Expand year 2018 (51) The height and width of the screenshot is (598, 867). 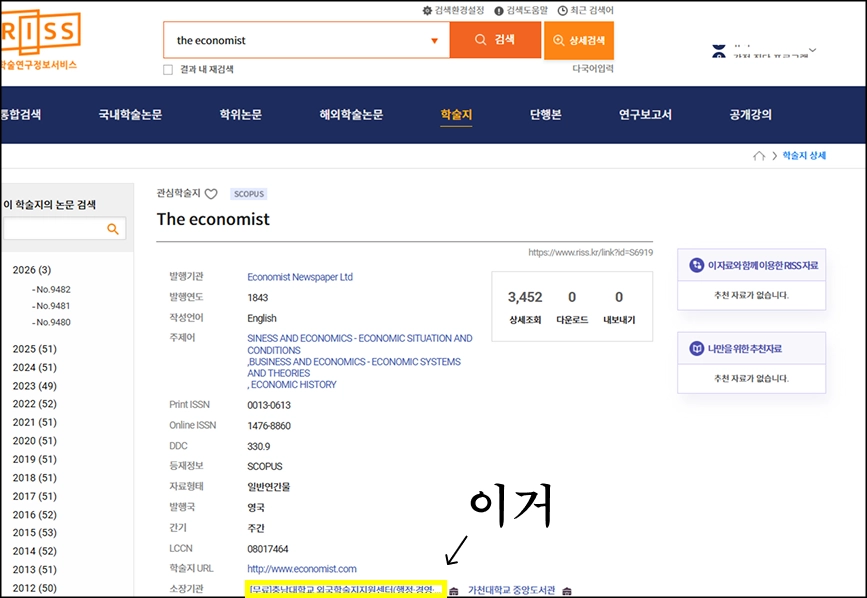(34, 478)
